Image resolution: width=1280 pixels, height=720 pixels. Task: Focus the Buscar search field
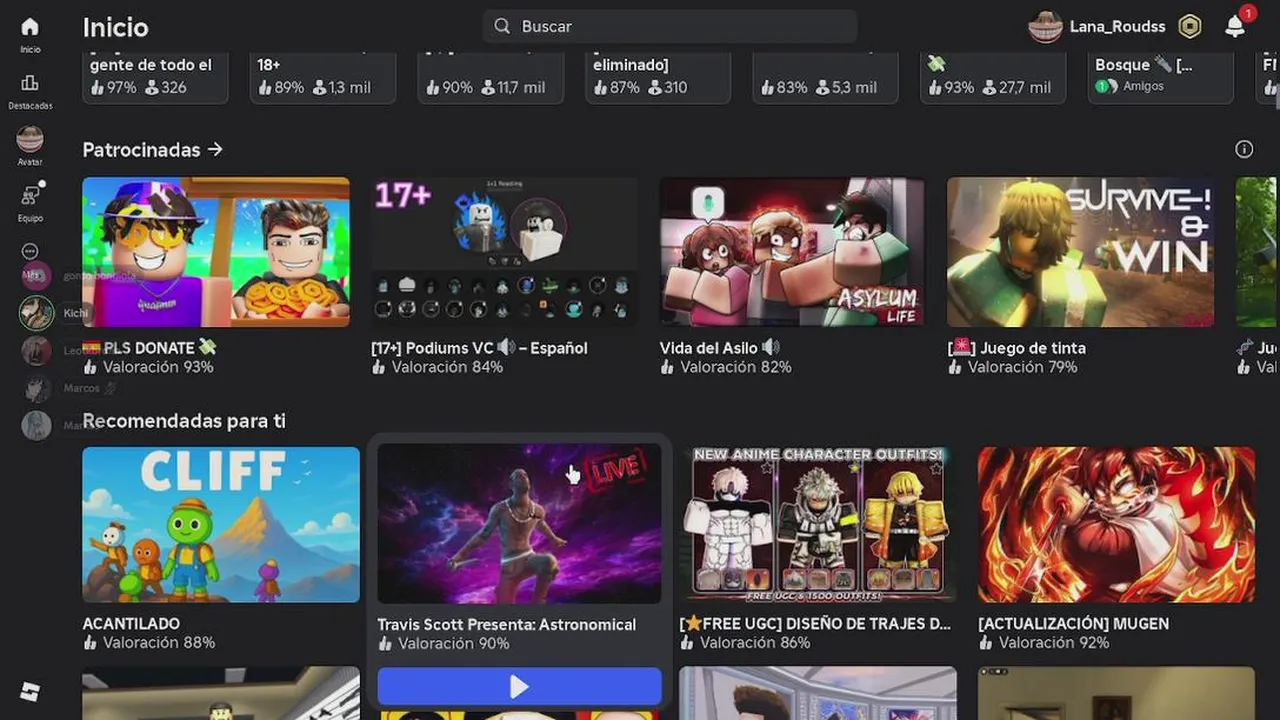pyautogui.click(x=670, y=26)
